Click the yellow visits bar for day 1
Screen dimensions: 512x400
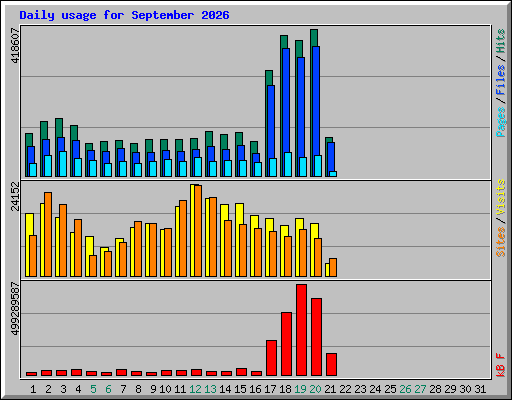click(x=29, y=224)
